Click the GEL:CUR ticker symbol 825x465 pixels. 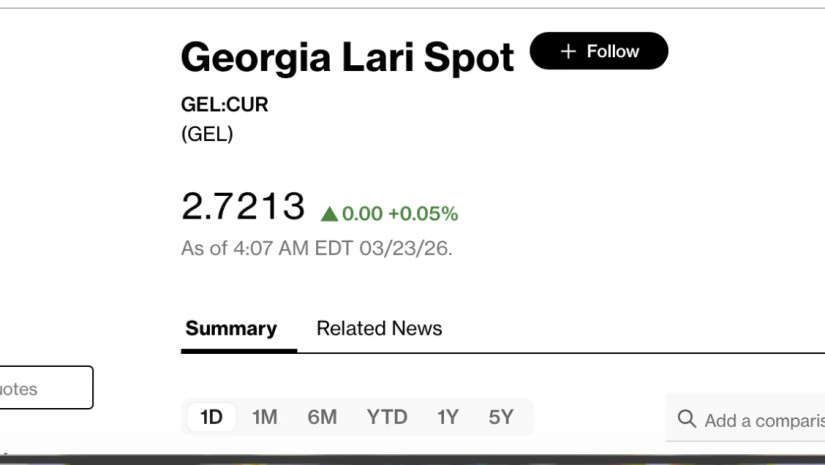coord(224,105)
